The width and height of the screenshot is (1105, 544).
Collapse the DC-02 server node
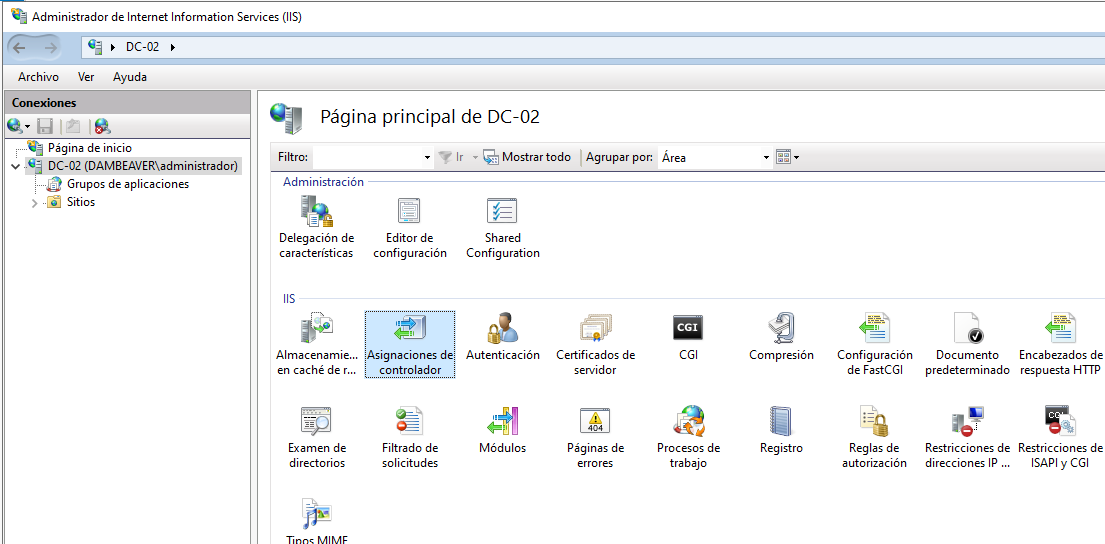16,167
